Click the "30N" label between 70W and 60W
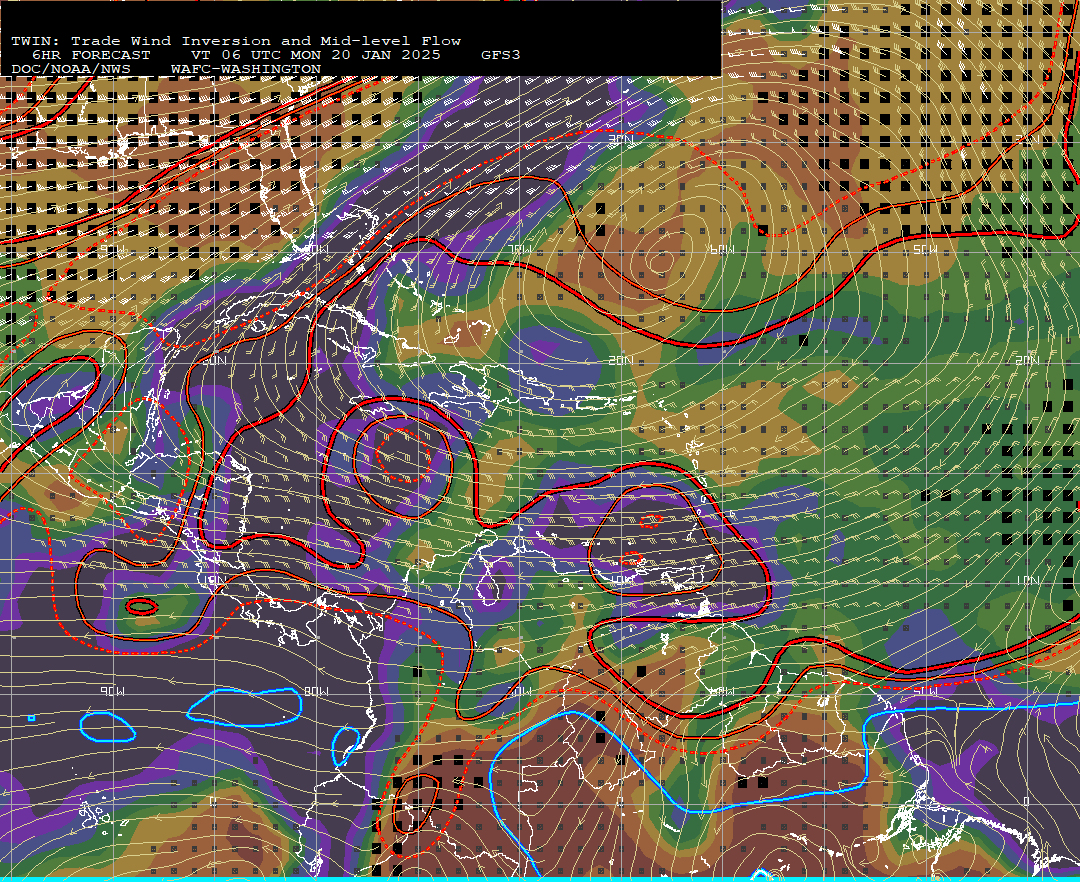Image resolution: width=1080 pixels, height=882 pixels. [621, 140]
